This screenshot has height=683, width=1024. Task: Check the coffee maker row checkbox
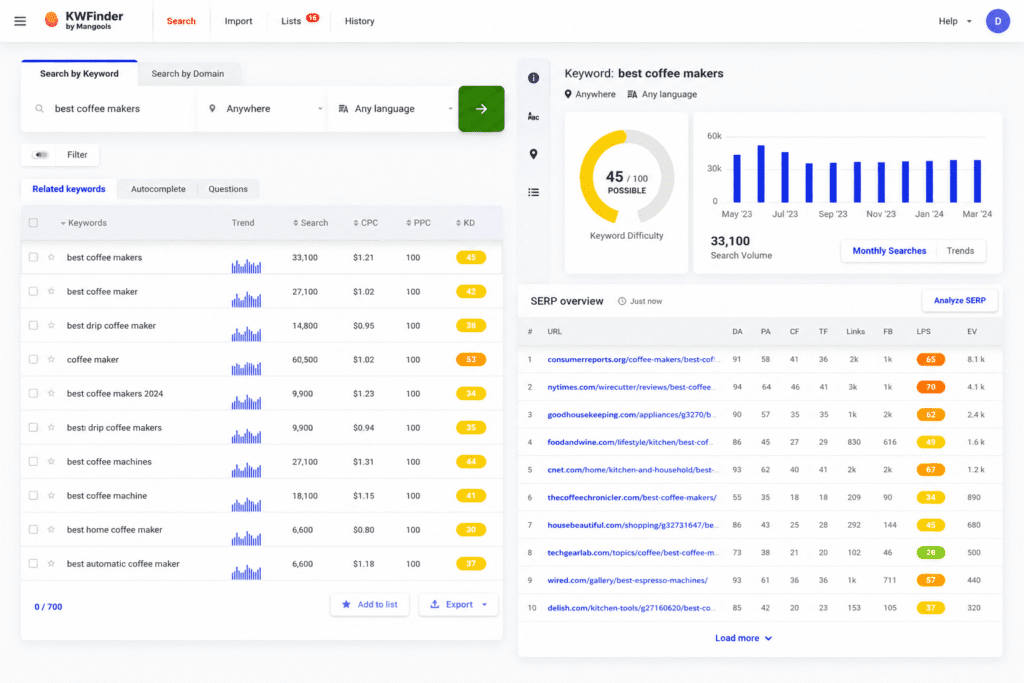click(x=33, y=359)
